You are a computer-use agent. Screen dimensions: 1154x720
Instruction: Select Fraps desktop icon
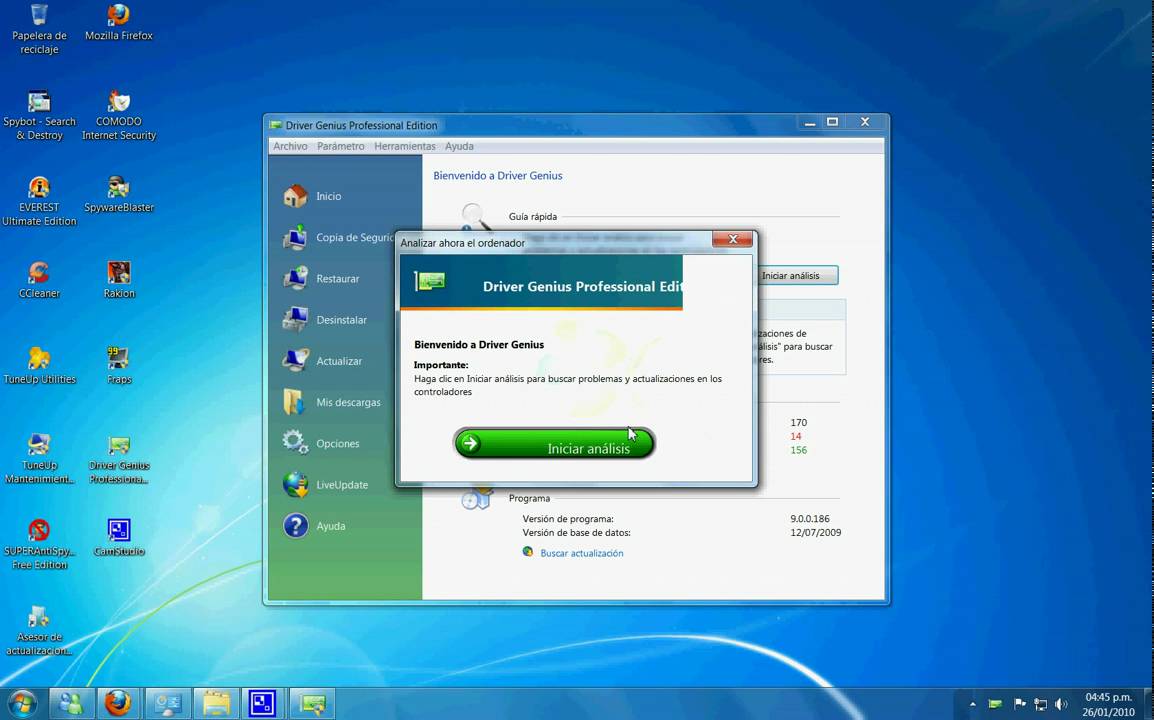click(118, 366)
